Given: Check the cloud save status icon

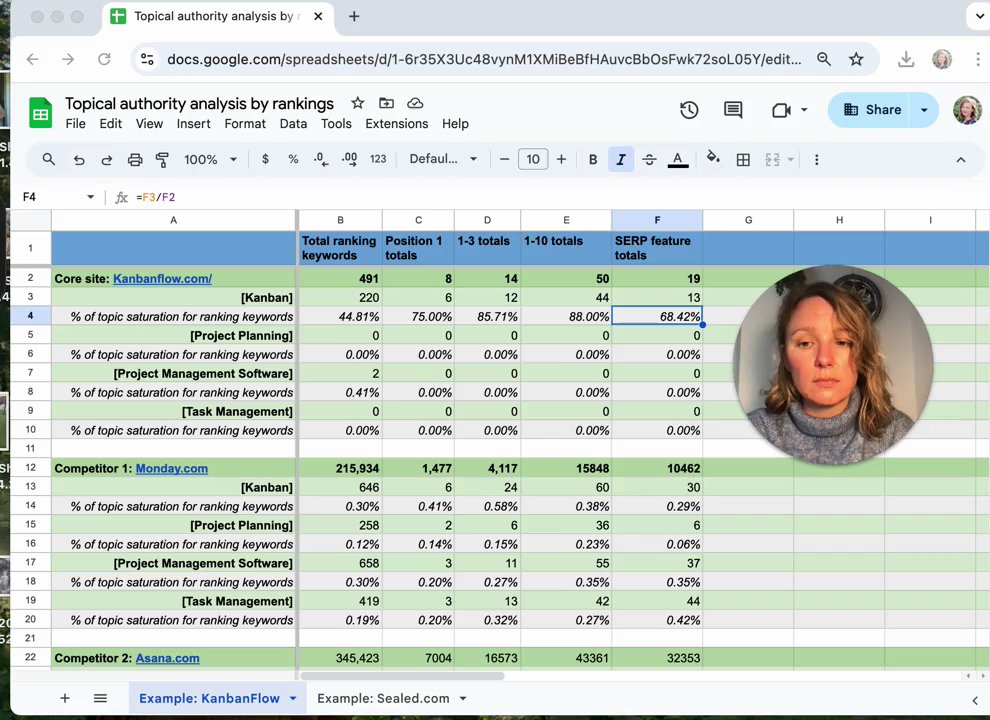Looking at the screenshot, I should pos(415,103).
